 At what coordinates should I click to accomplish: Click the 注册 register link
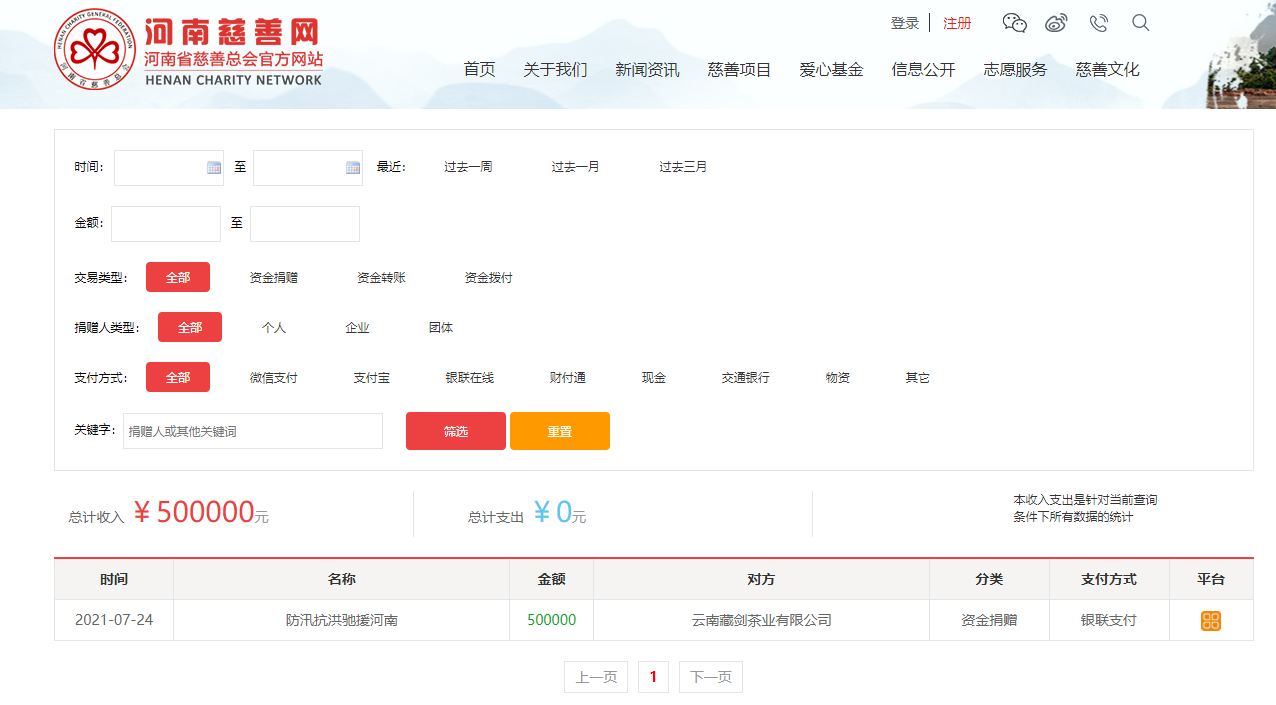tap(957, 23)
